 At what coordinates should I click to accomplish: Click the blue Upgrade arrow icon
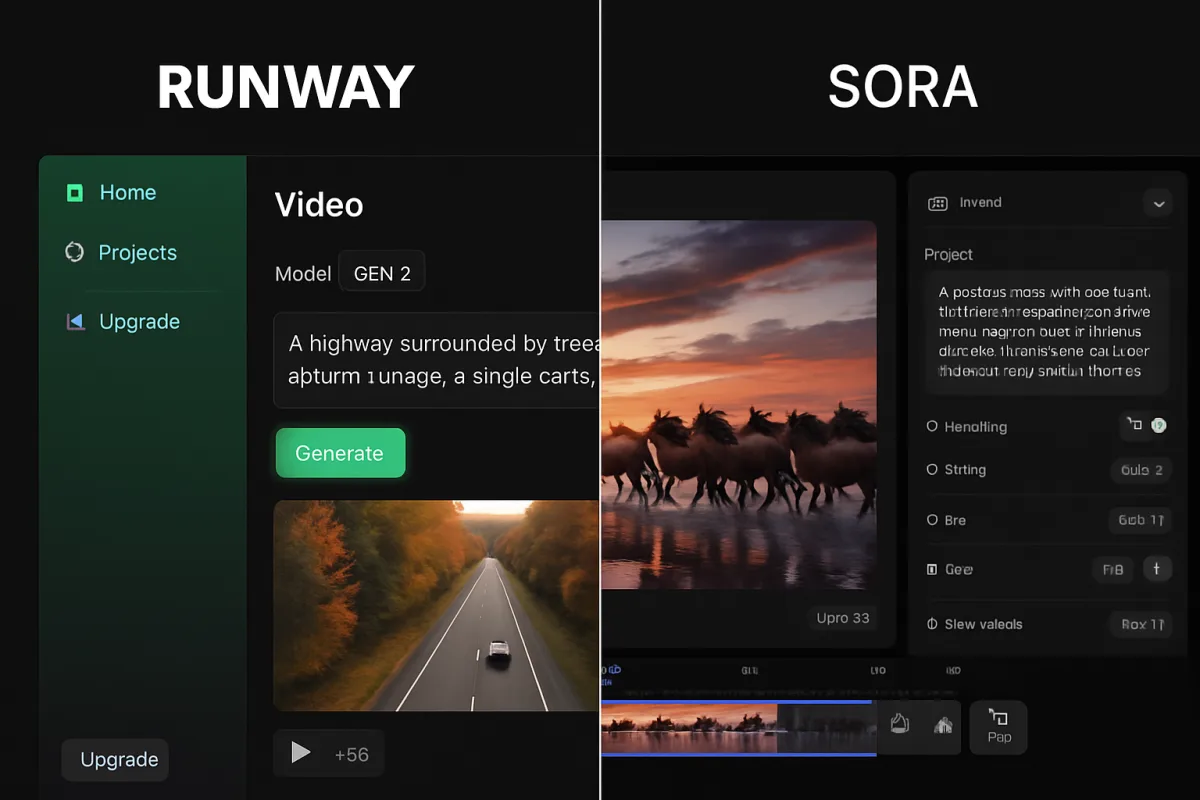[x=75, y=321]
